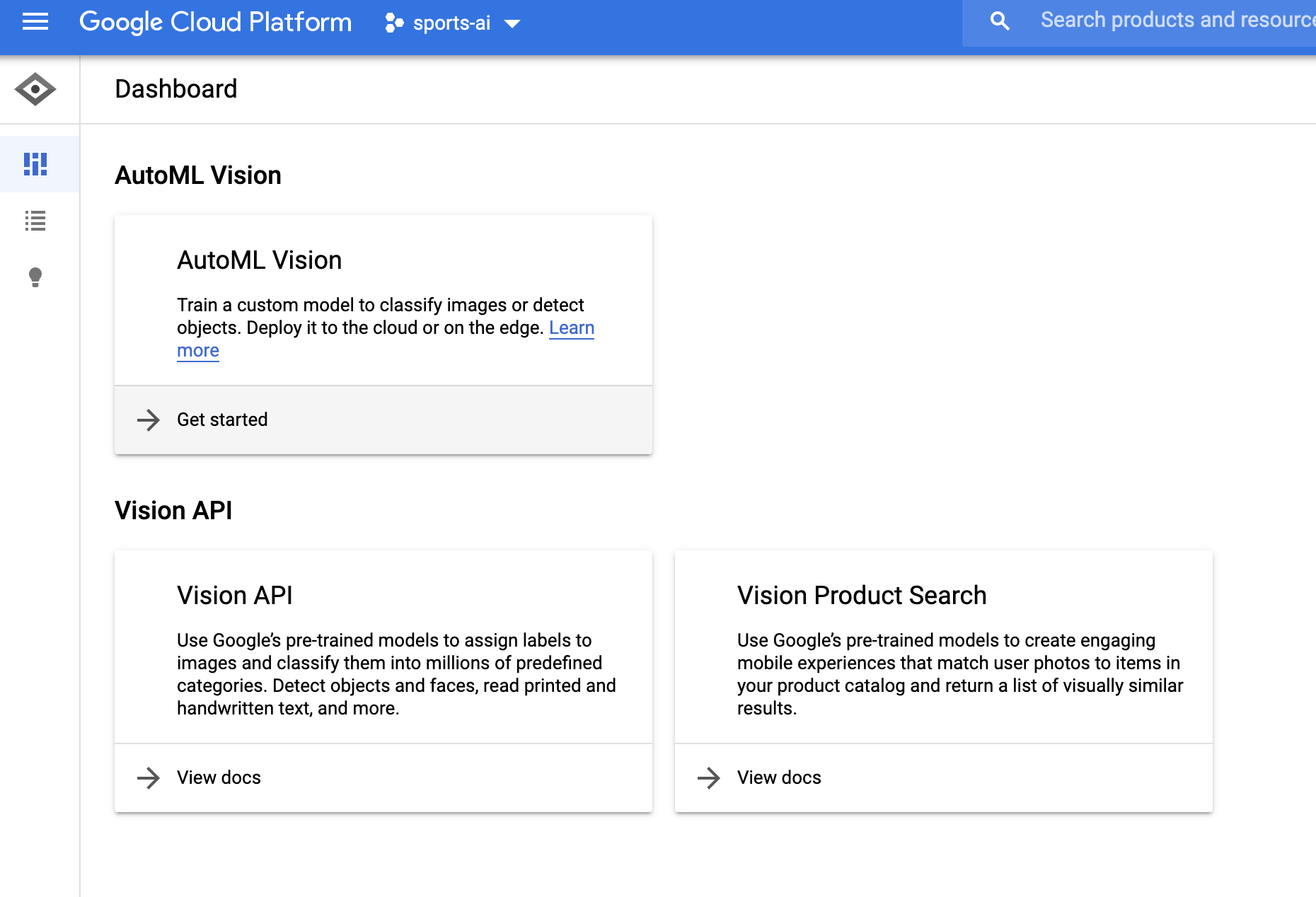The image size is (1316, 897).
Task: Click the Google Cloud Platform title
Action: (x=215, y=23)
